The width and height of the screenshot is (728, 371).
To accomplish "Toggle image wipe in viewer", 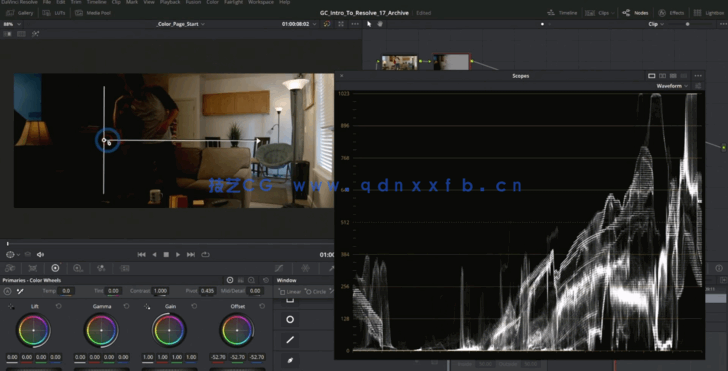I will tap(7, 34).
